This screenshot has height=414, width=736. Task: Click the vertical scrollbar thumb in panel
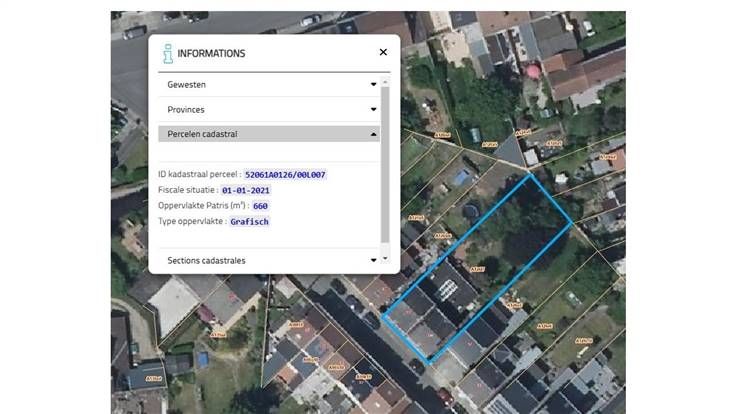[x=386, y=160]
